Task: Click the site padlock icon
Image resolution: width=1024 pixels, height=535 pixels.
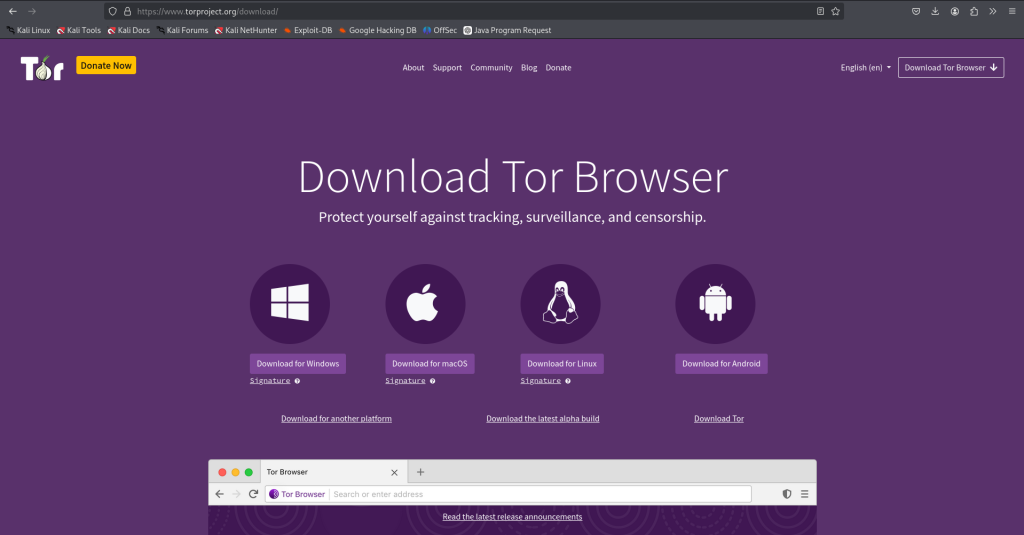Action: 127,11
